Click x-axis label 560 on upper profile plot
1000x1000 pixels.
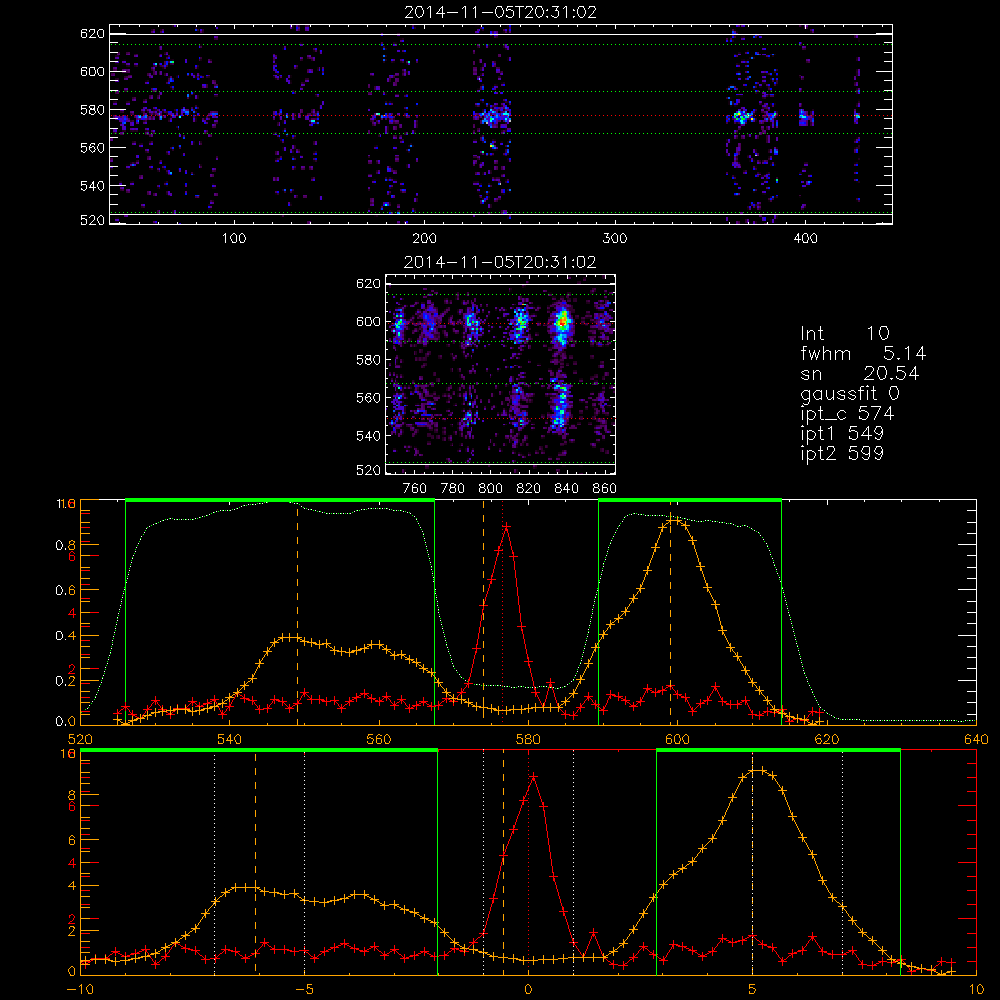379,740
